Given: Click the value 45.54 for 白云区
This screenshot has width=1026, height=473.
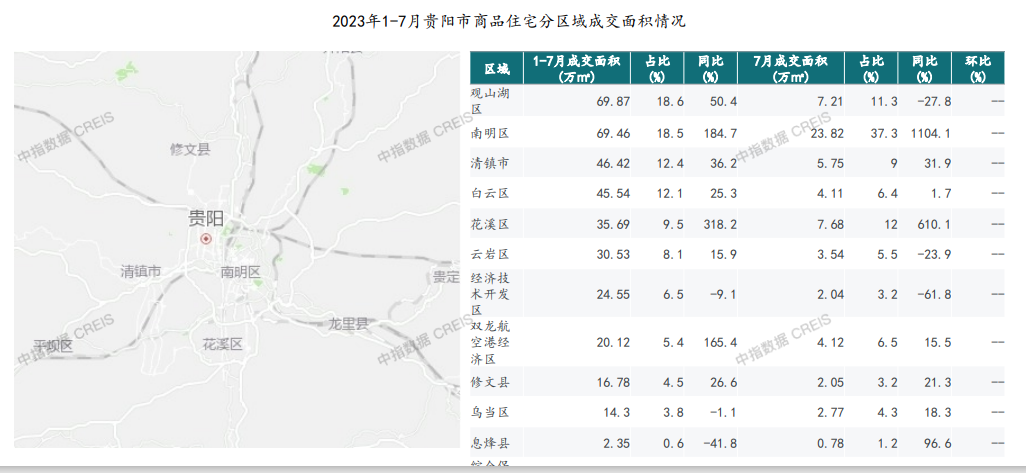Looking at the screenshot, I should (x=614, y=193).
